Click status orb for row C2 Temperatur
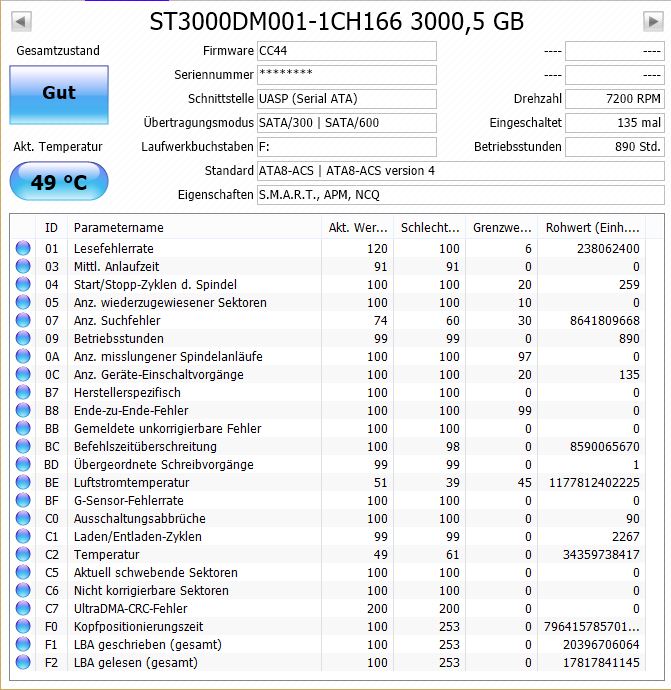The height and width of the screenshot is (690, 671). pos(23,554)
